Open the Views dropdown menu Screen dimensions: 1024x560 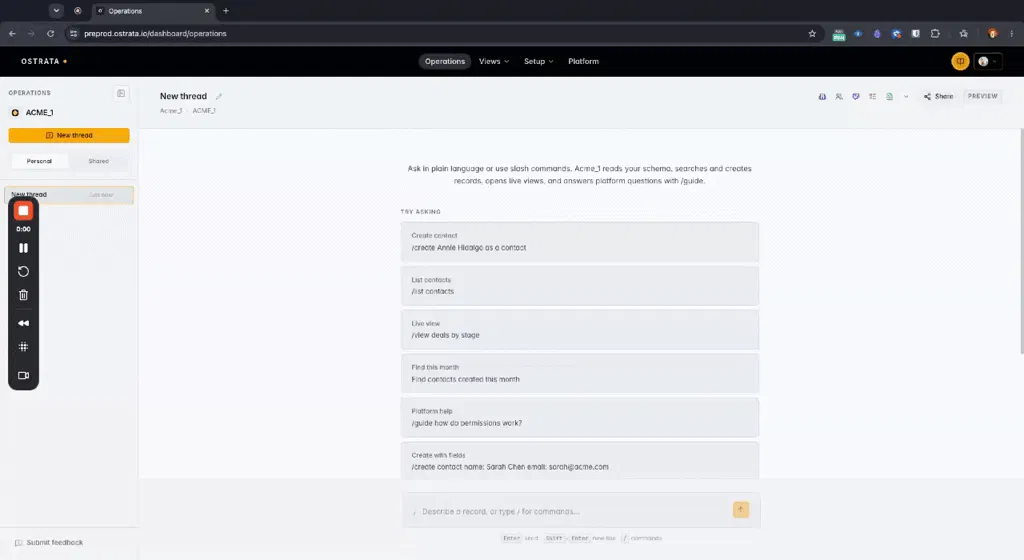coord(494,61)
